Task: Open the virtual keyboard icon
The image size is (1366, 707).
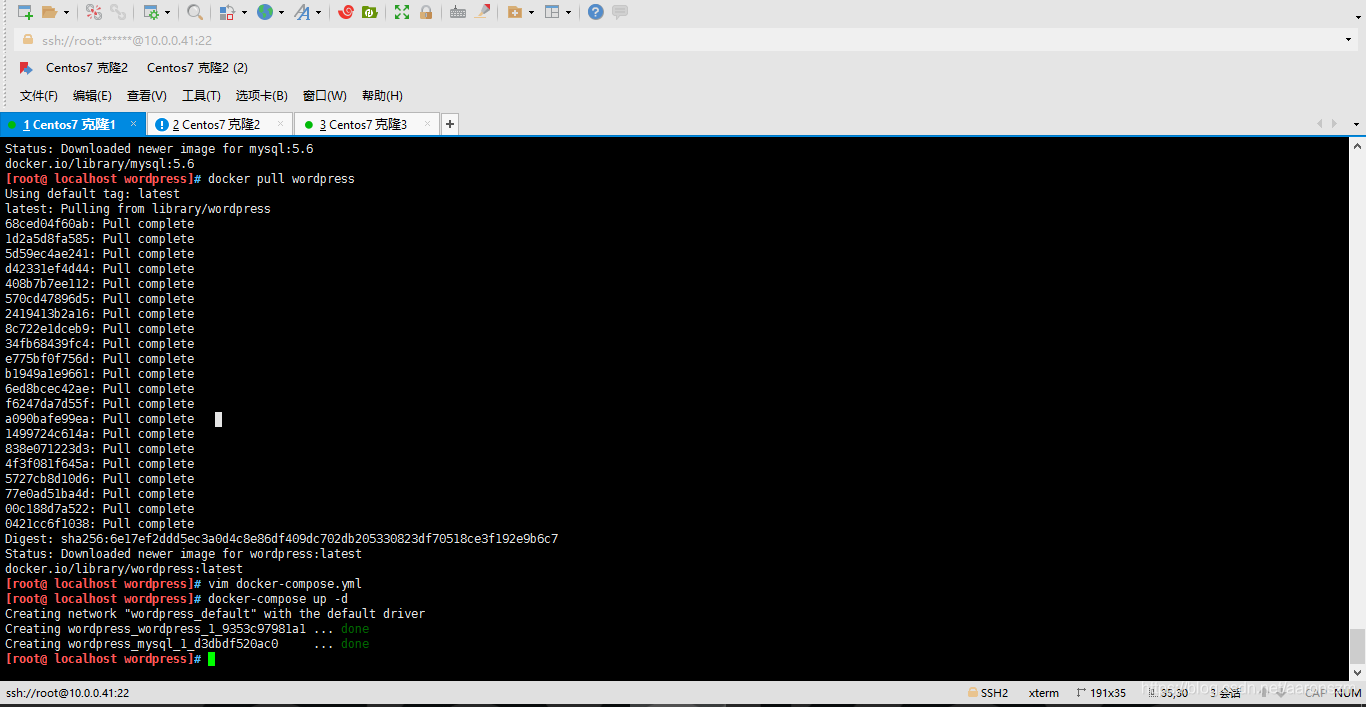Action: coord(458,12)
